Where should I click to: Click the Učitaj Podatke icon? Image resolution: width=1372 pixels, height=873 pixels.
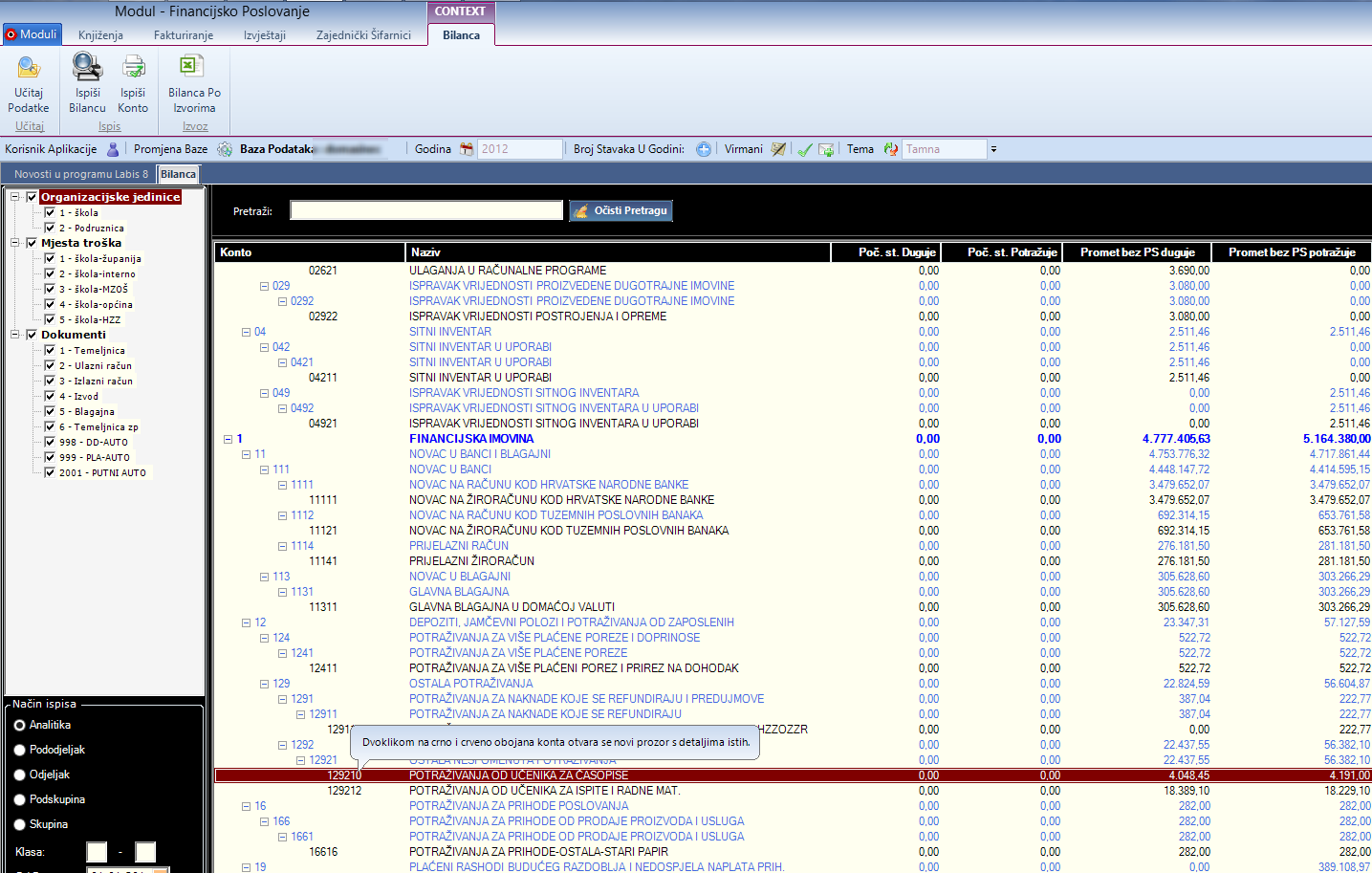tap(29, 68)
